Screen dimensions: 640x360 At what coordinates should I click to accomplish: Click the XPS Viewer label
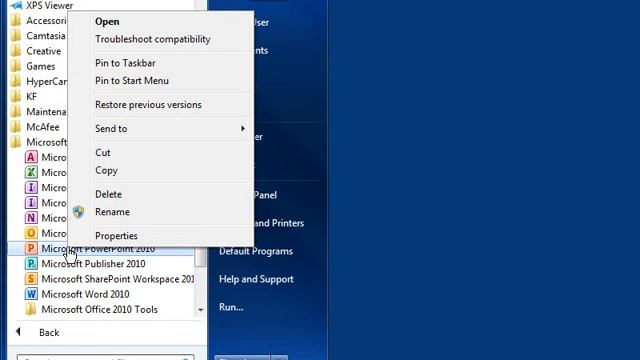coord(49,6)
